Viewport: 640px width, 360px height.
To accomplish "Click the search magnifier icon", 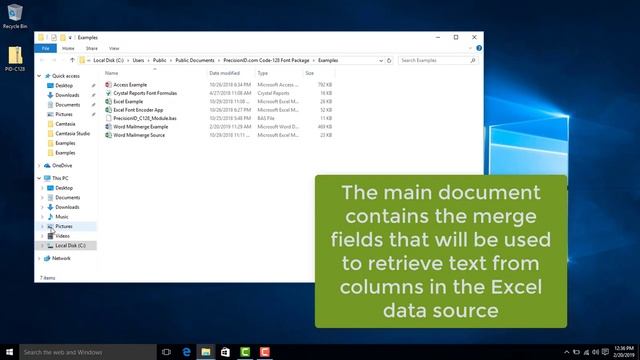I will click(473, 60).
